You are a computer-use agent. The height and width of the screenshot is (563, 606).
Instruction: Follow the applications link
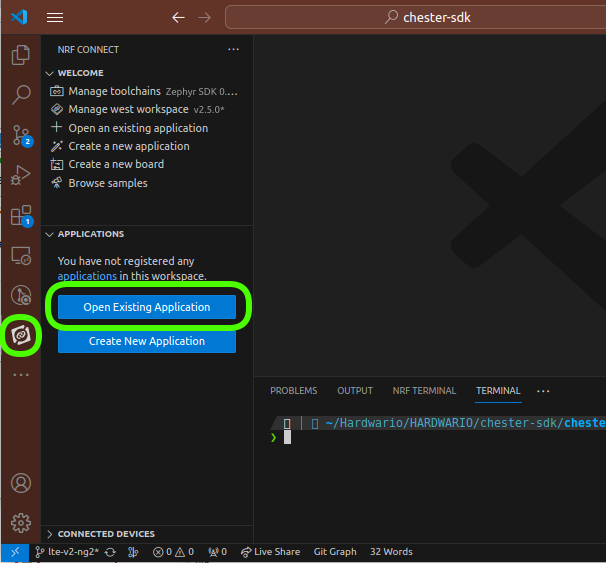point(87,276)
